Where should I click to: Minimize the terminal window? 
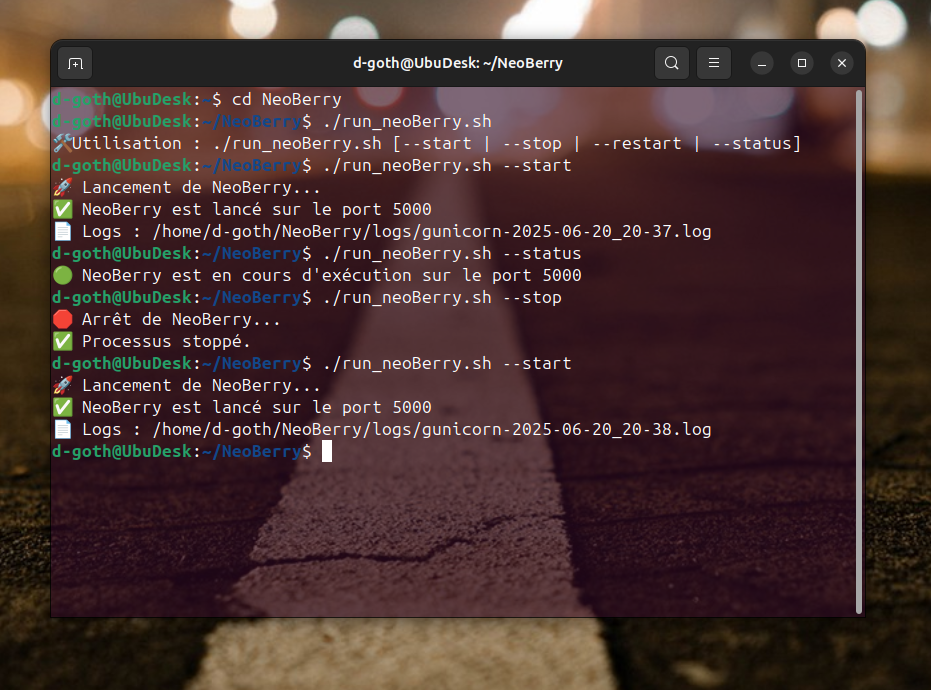coord(762,63)
